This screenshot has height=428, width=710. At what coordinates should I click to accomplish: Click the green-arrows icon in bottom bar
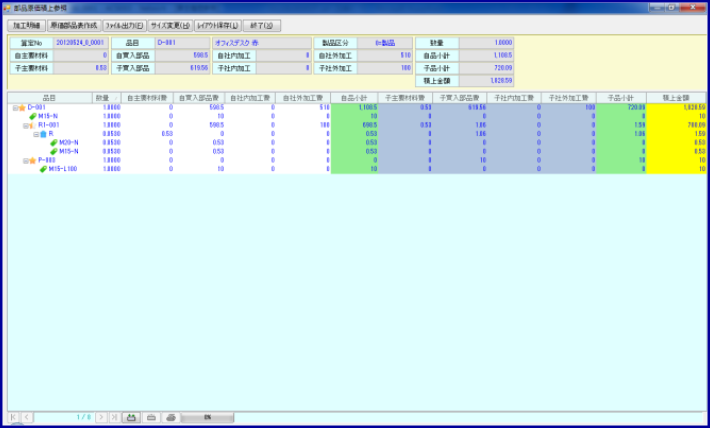(x=131, y=417)
